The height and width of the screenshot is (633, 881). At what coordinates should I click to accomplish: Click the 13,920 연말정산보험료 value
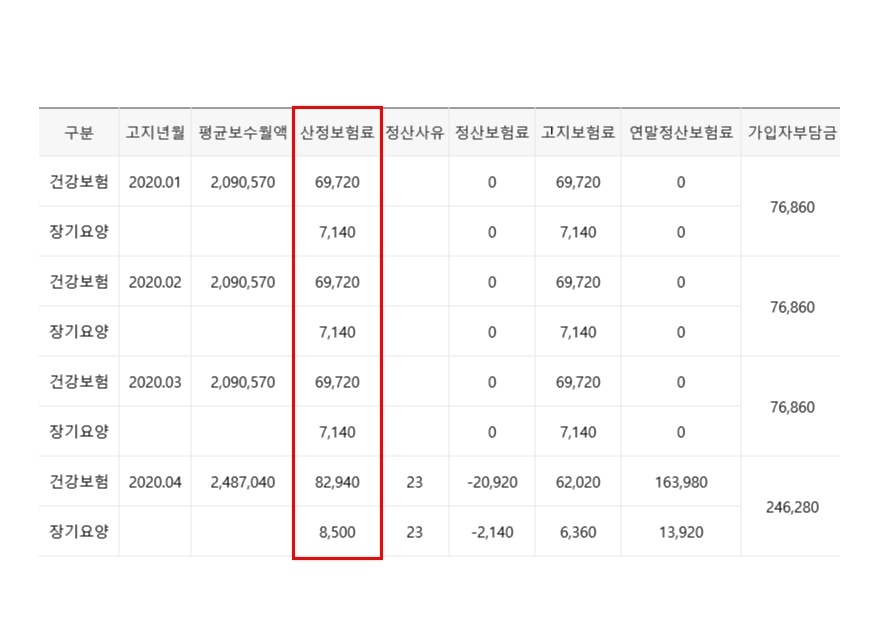tap(681, 532)
